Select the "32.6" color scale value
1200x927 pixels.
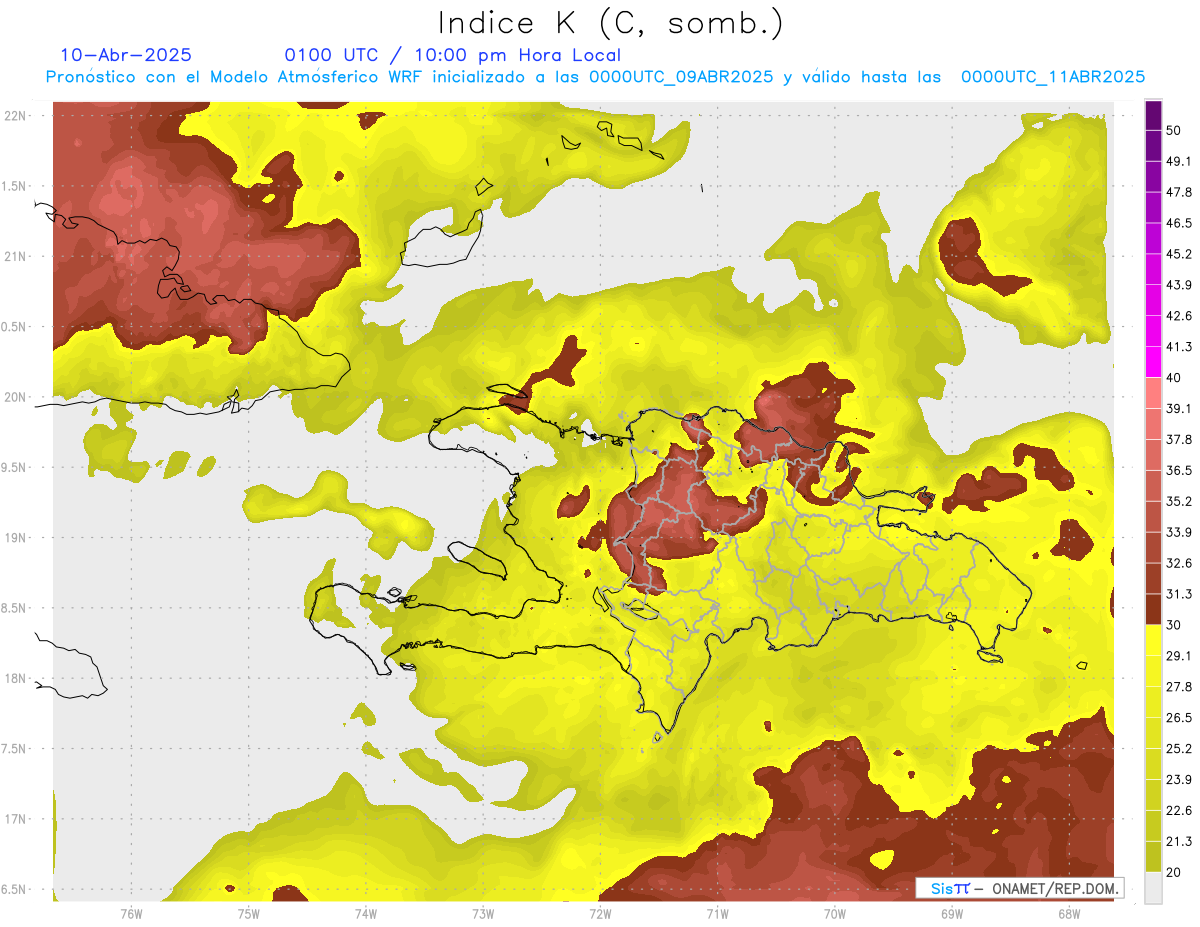[x=1179, y=563]
